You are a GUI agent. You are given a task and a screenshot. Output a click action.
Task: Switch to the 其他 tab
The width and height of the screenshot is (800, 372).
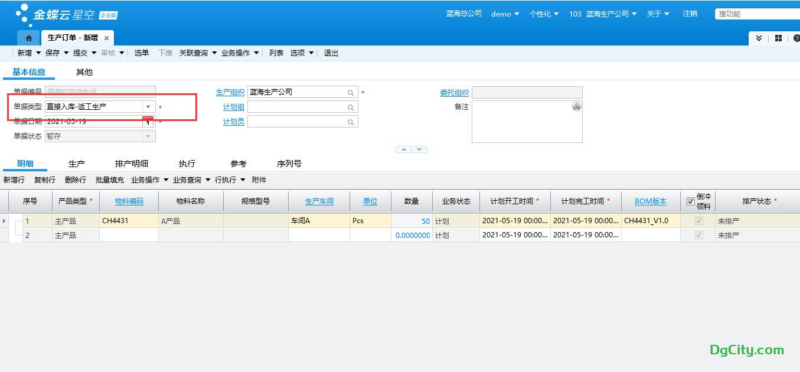84,72
